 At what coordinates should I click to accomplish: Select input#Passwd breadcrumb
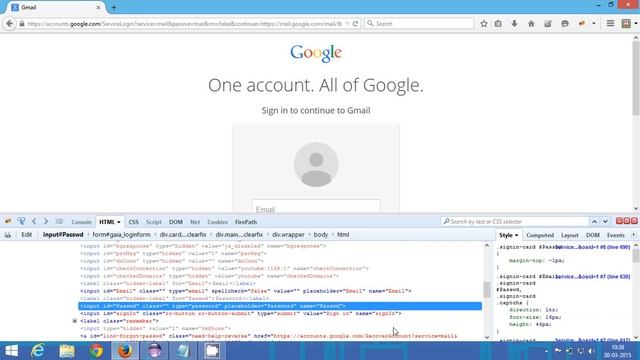click(x=63, y=235)
